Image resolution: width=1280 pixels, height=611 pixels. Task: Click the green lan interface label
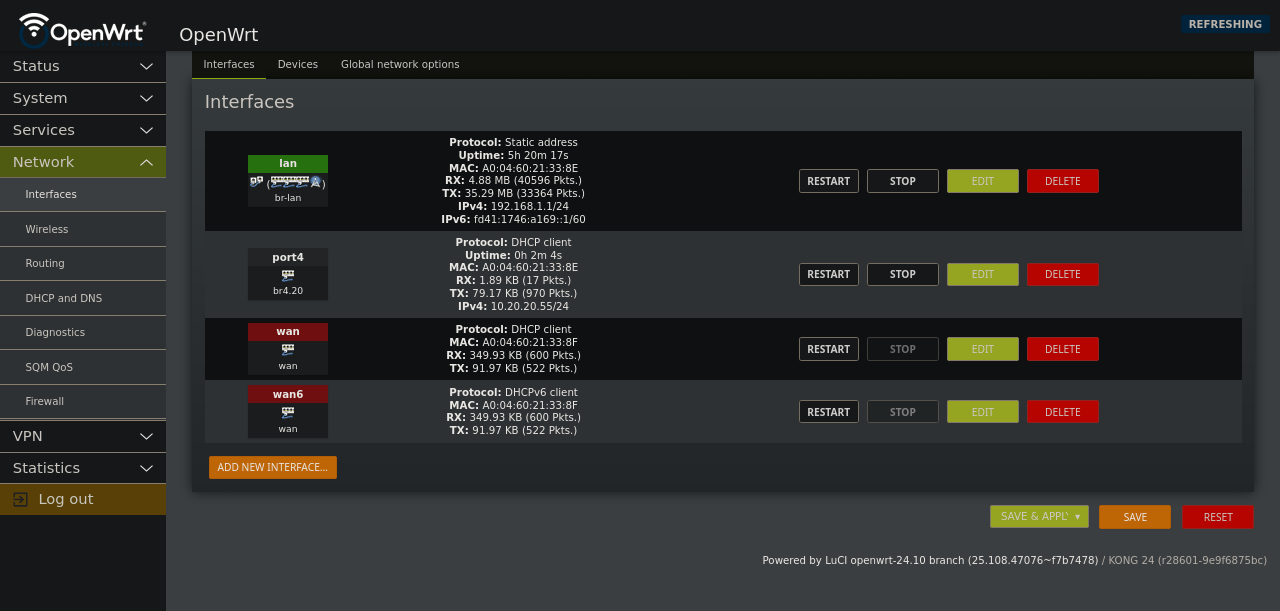tap(288, 163)
